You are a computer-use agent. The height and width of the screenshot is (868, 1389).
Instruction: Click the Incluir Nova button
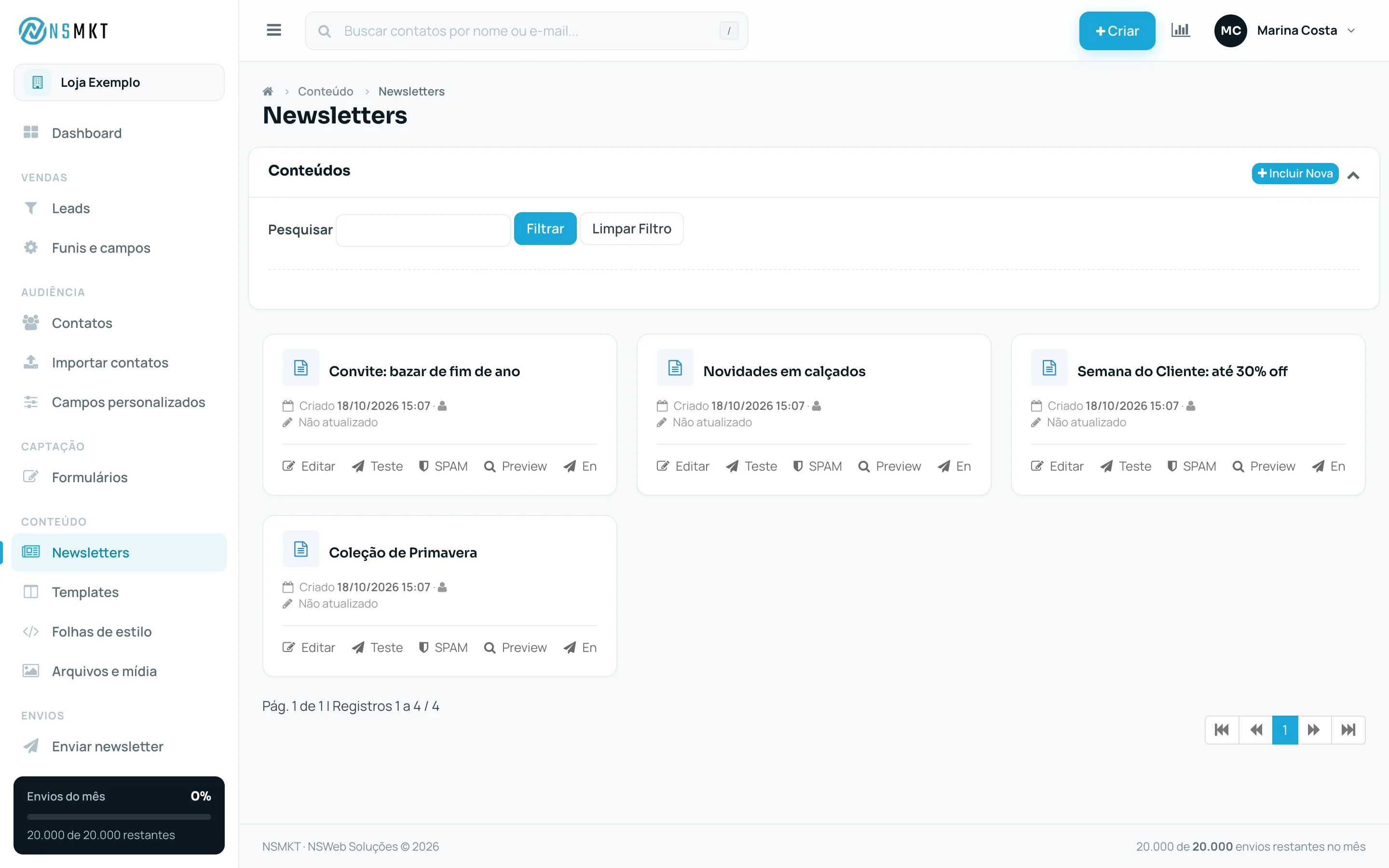pyautogui.click(x=1295, y=174)
